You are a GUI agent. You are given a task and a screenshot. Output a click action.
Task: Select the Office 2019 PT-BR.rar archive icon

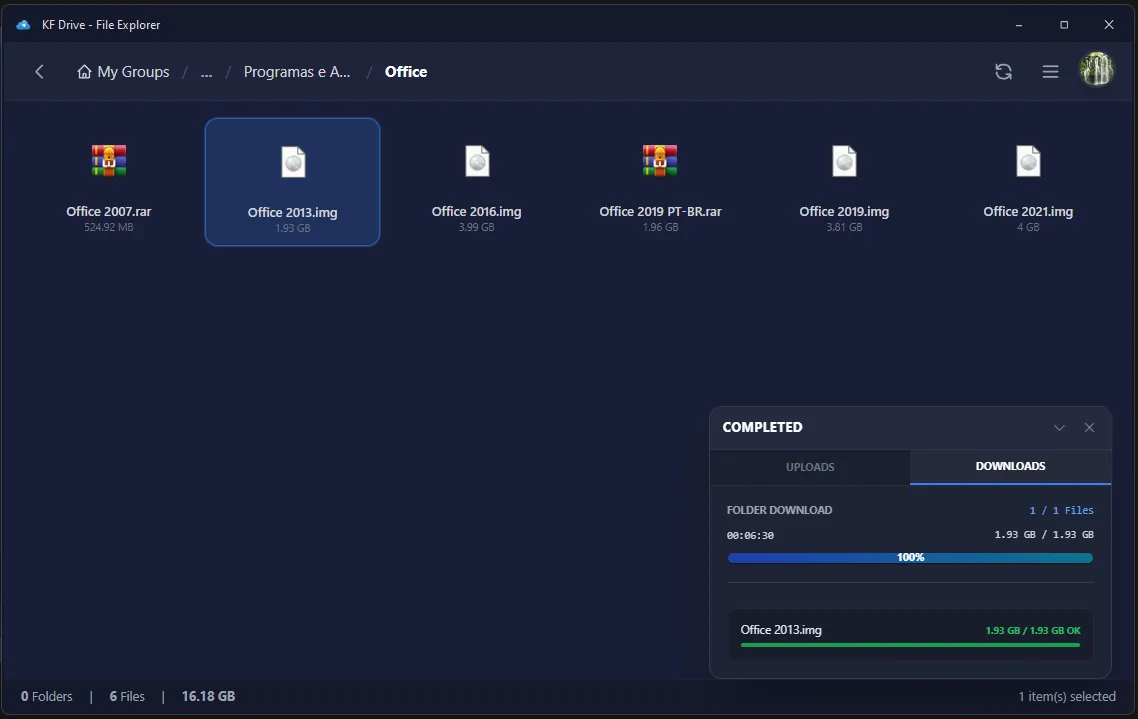click(x=660, y=160)
